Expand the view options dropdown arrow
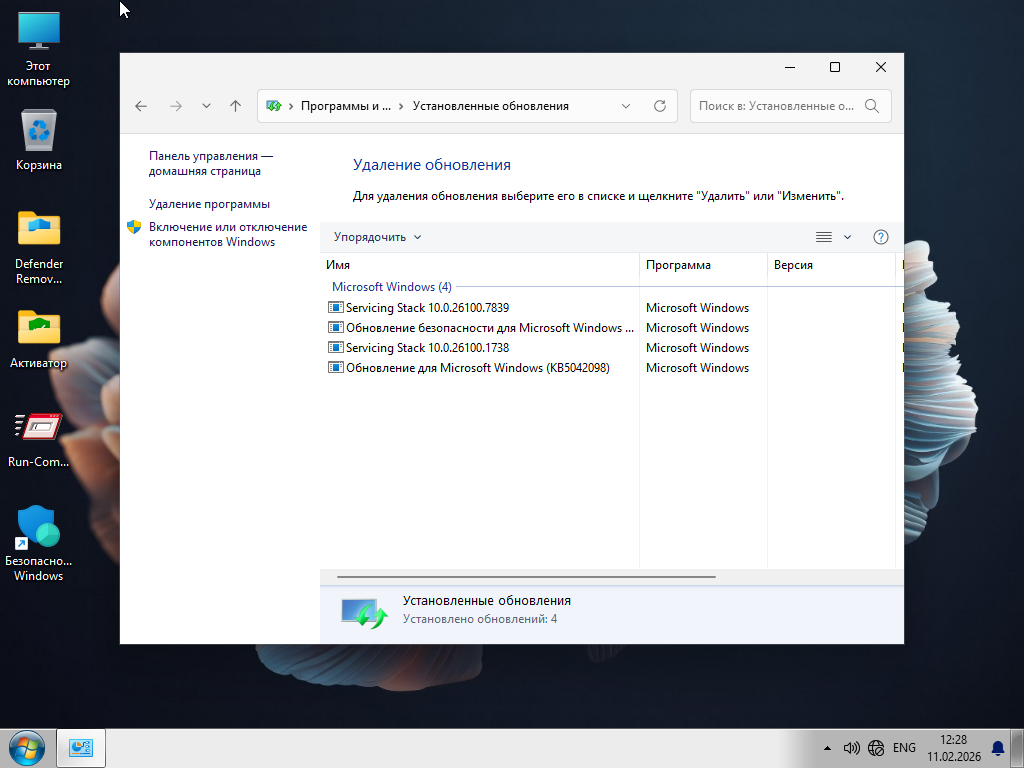Viewport: 1024px width, 768px height. click(848, 237)
